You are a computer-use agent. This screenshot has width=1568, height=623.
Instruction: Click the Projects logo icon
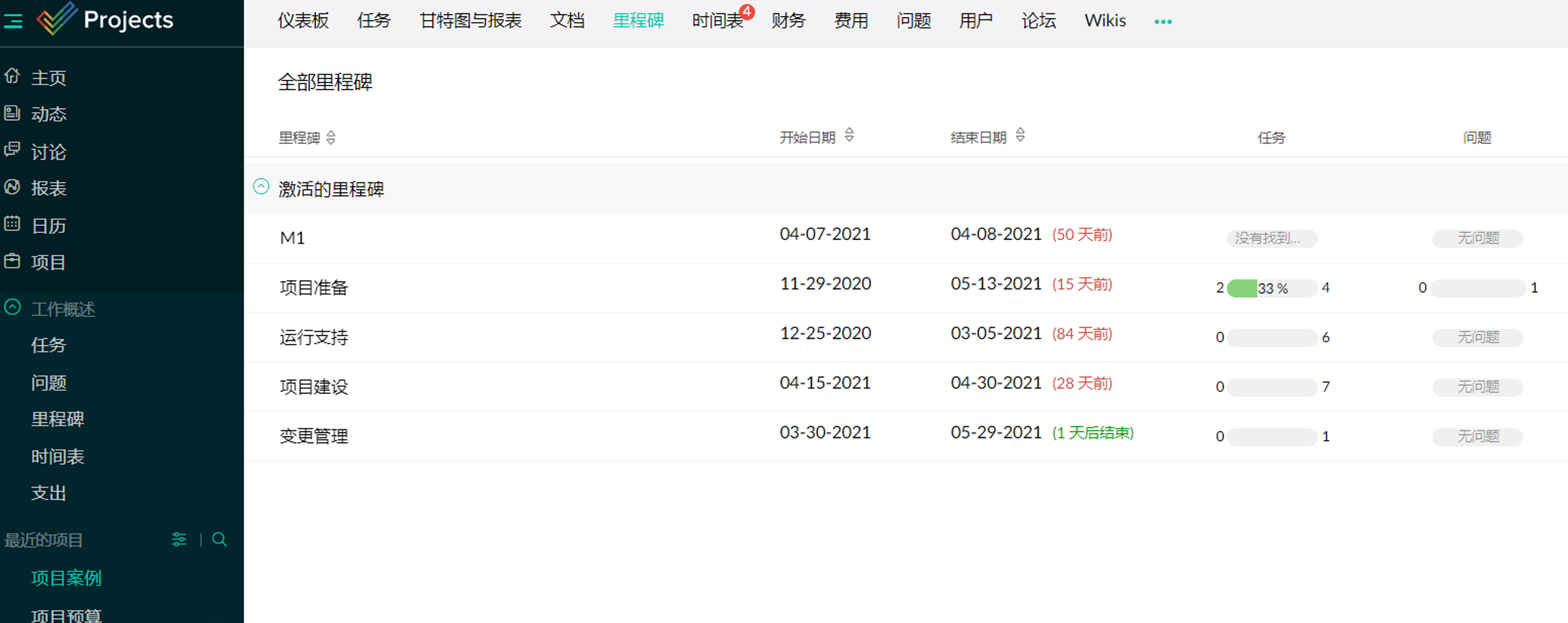point(56,18)
